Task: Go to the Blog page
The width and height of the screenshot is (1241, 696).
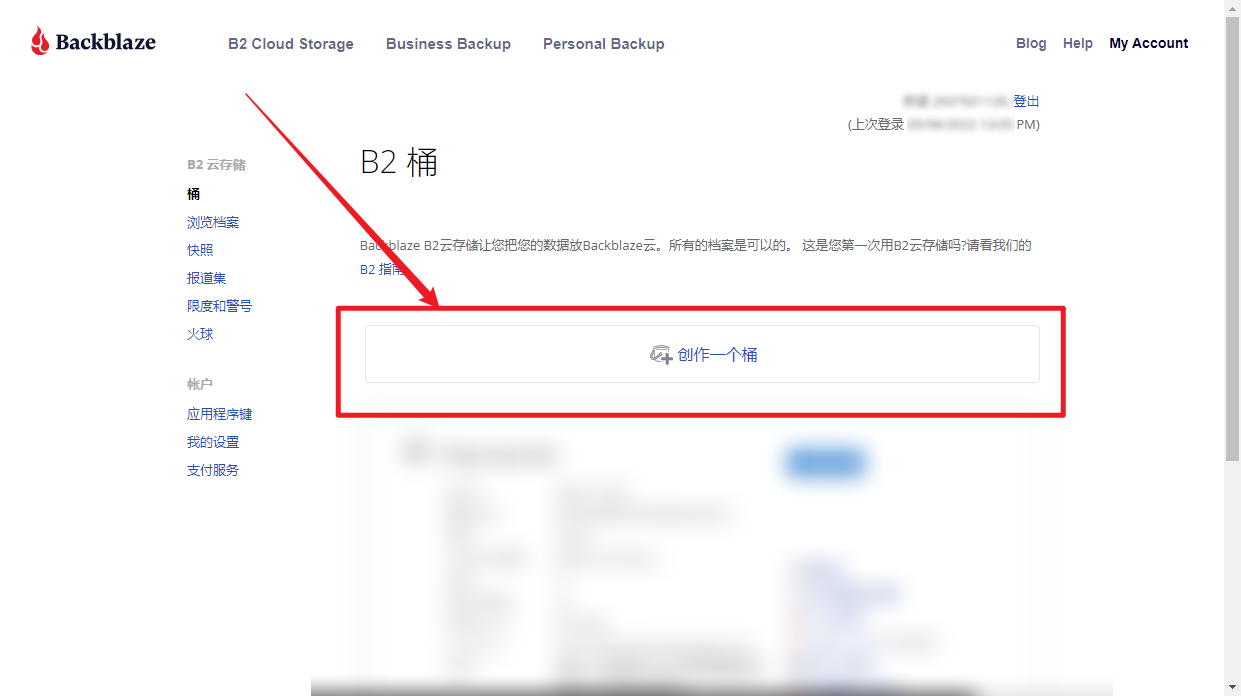Action: tap(1031, 43)
